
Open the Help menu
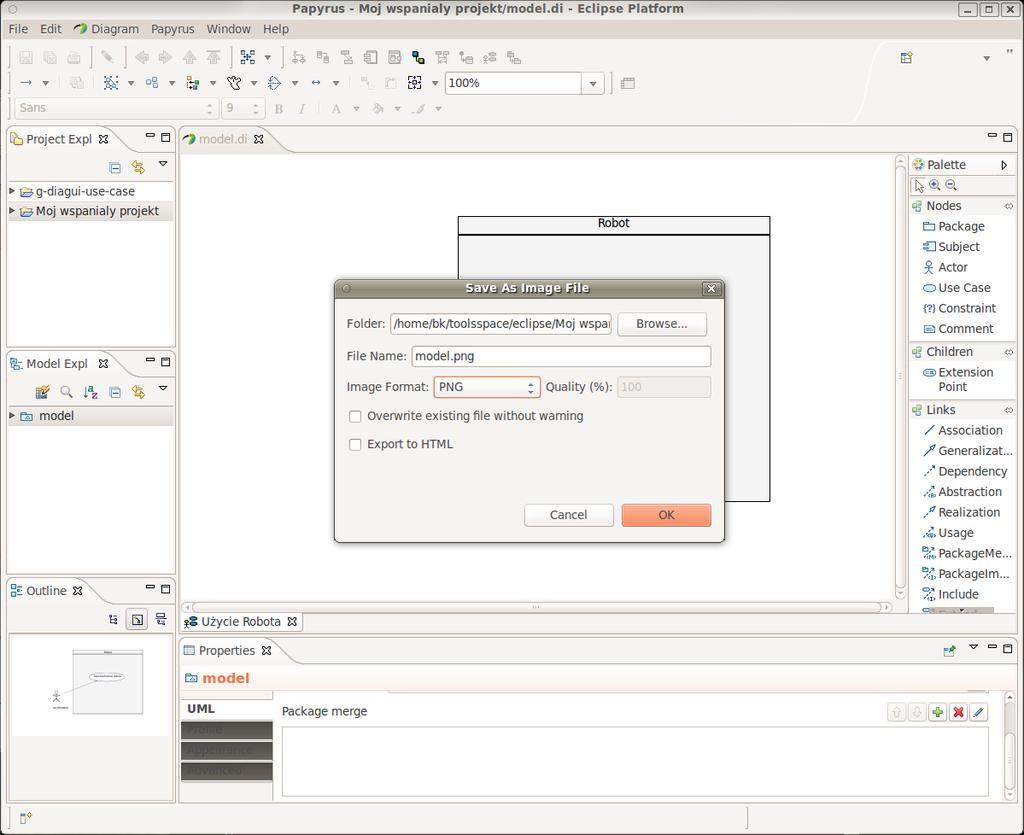click(x=276, y=29)
